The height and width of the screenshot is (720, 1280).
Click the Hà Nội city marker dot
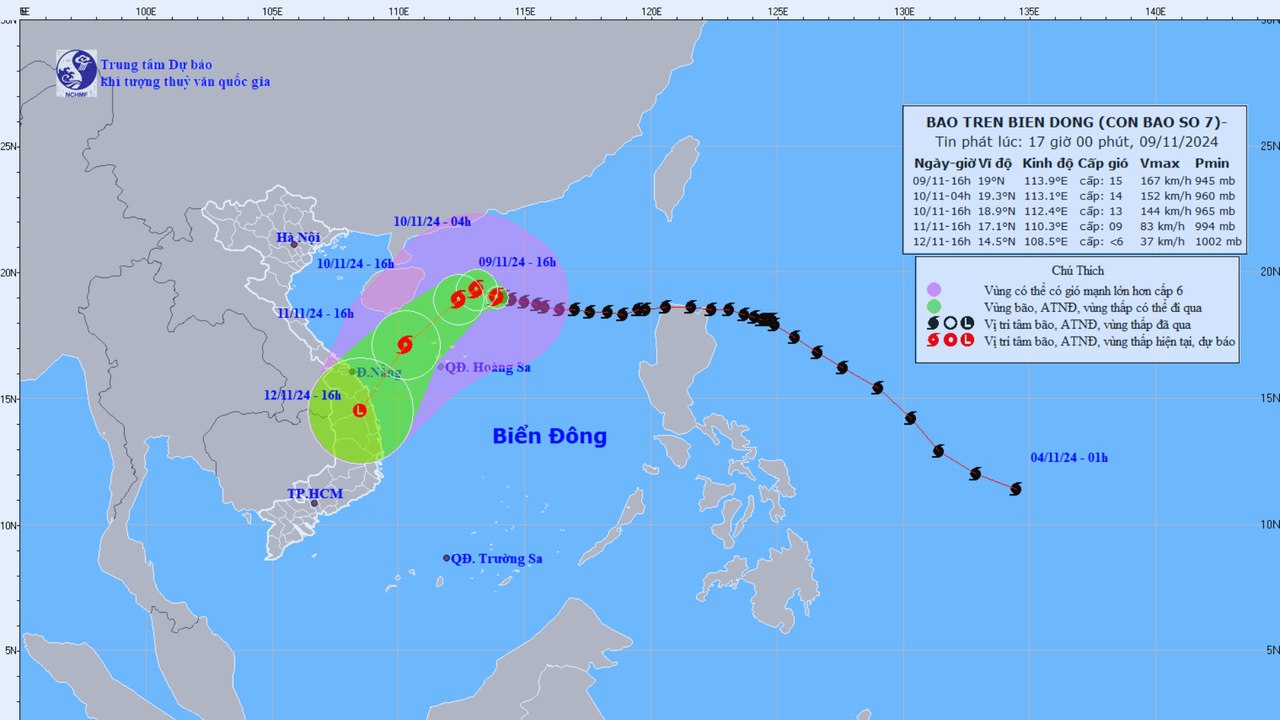pos(294,244)
